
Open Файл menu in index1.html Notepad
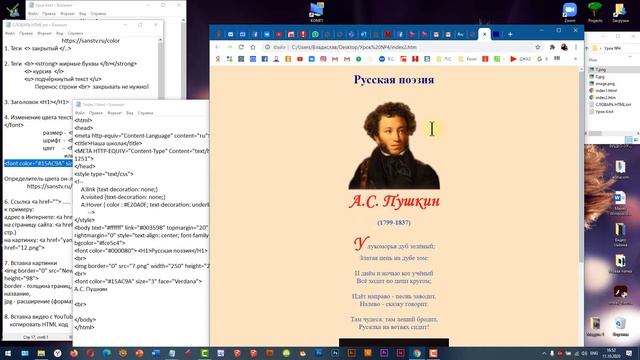(x=80, y=113)
